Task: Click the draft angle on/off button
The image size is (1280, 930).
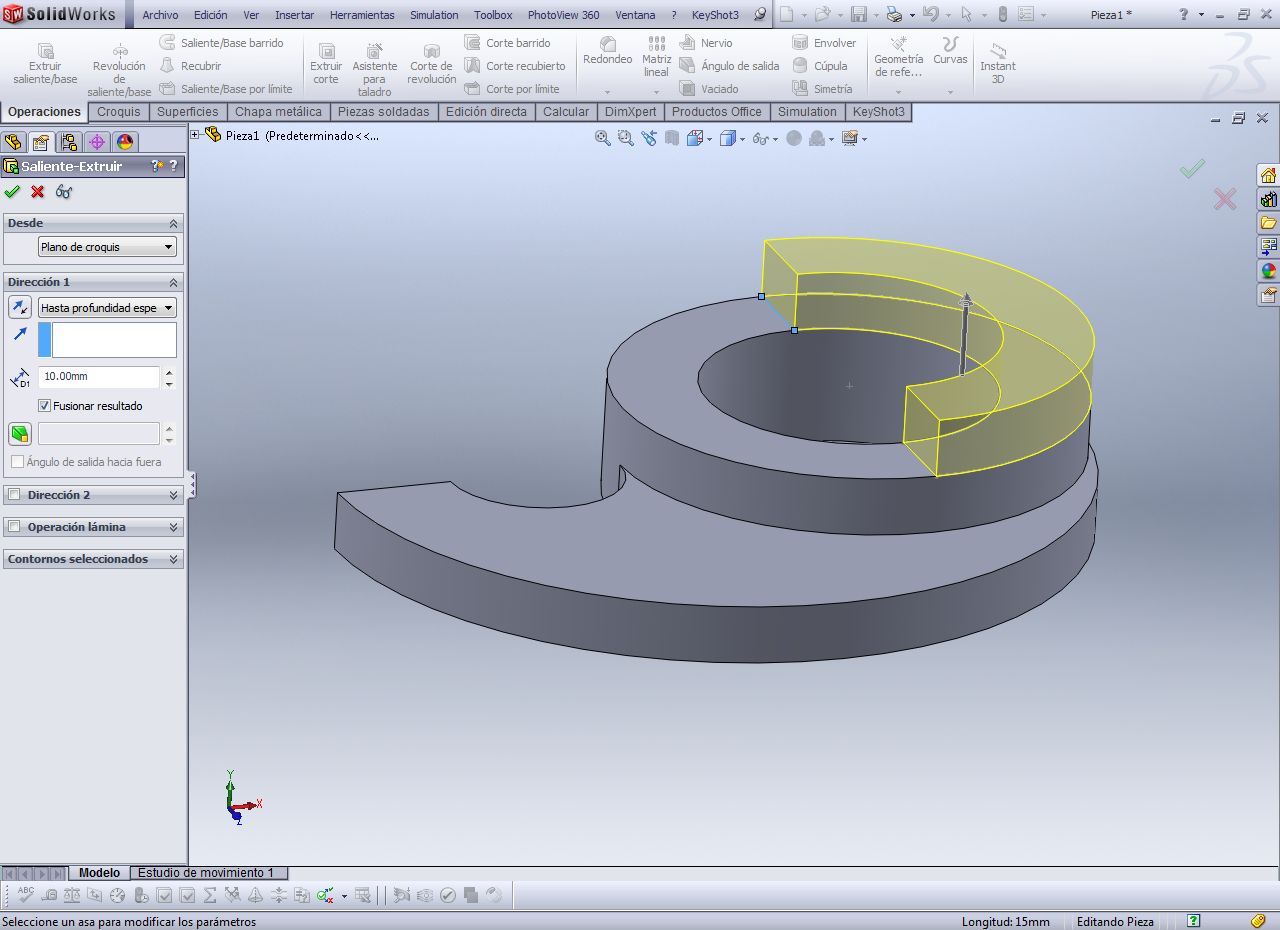Action: [x=20, y=434]
